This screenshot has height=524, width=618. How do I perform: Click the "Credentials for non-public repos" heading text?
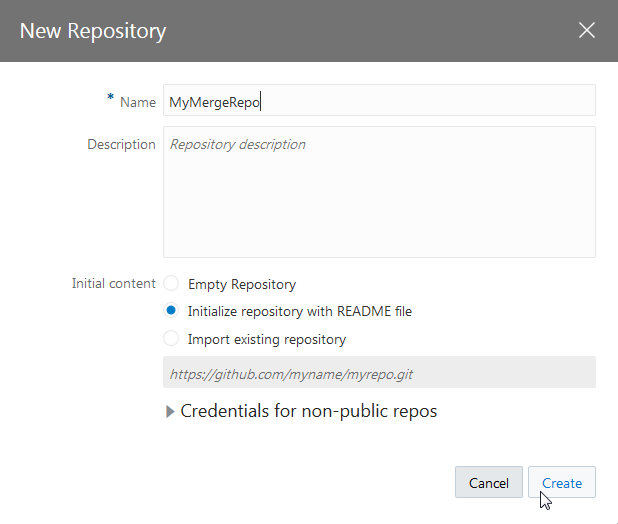point(308,411)
